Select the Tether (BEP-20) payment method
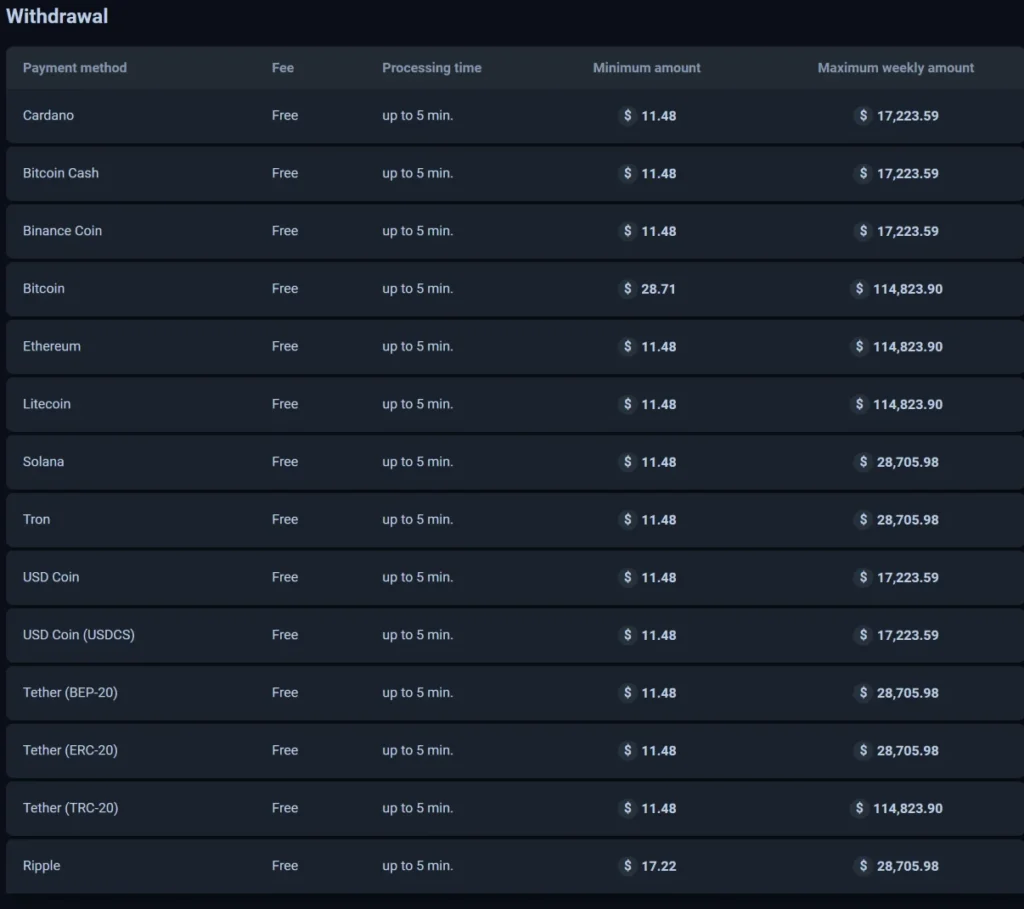 (70, 693)
